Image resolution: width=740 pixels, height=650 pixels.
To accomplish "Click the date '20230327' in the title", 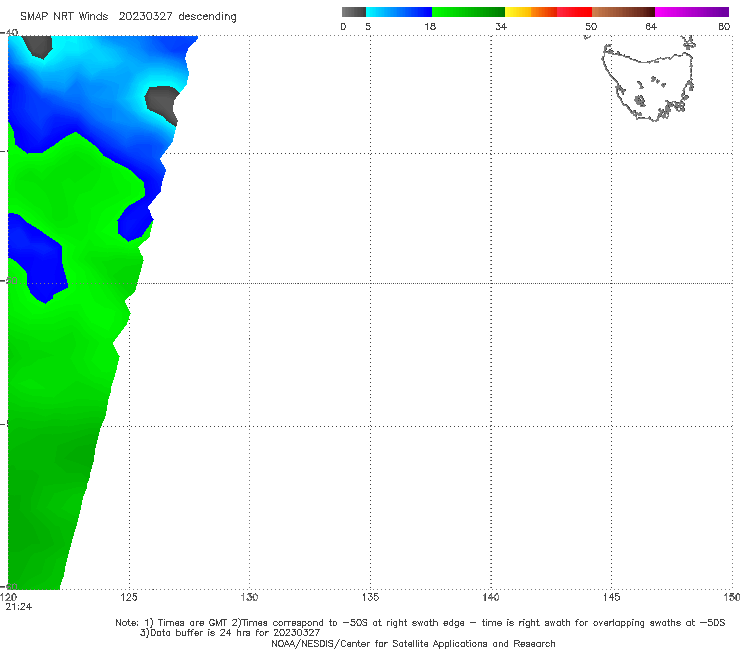I will [x=145, y=16].
